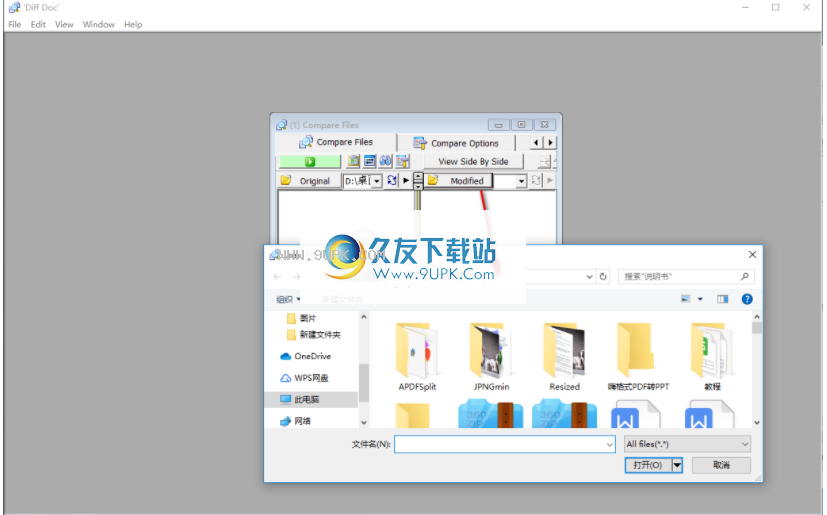Image resolution: width=827 pixels, height=515 pixels.
Task: Click the Original folder button
Action: [x=309, y=180]
